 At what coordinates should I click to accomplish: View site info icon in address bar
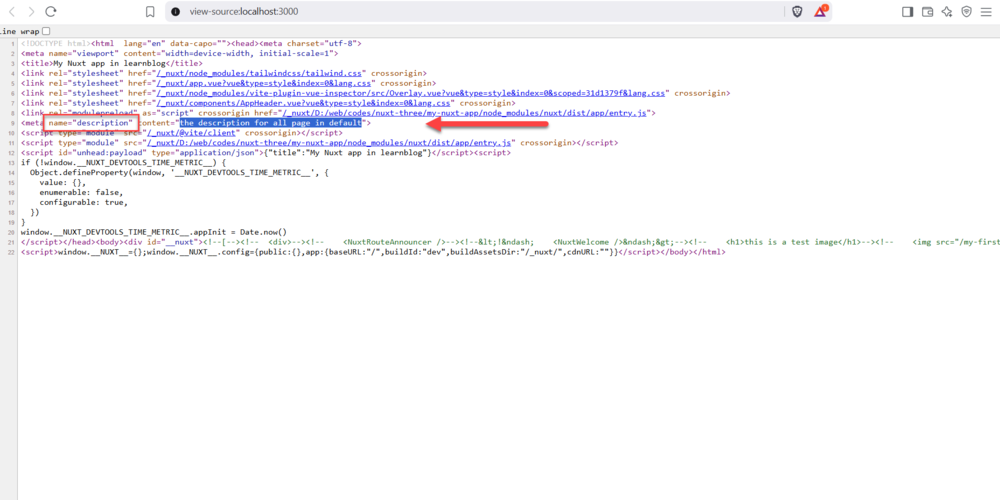(x=176, y=11)
